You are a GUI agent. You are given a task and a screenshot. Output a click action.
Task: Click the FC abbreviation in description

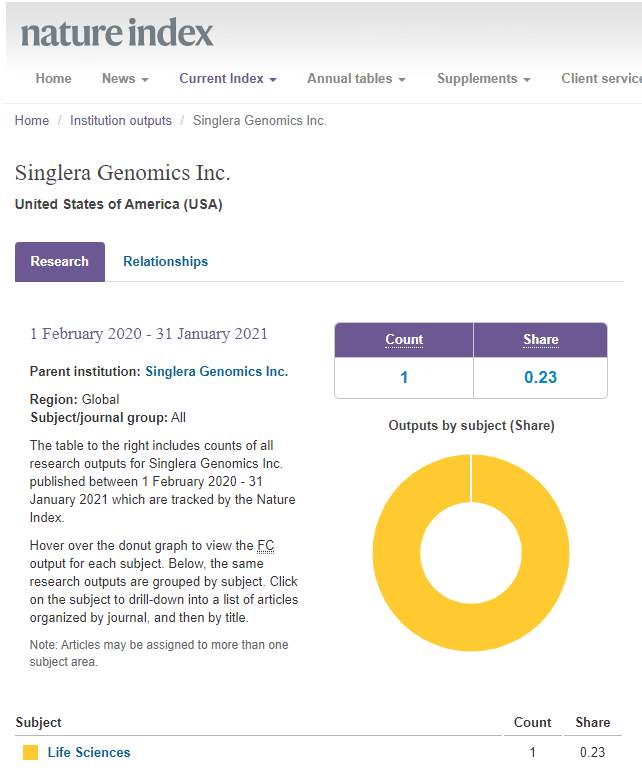[265, 546]
